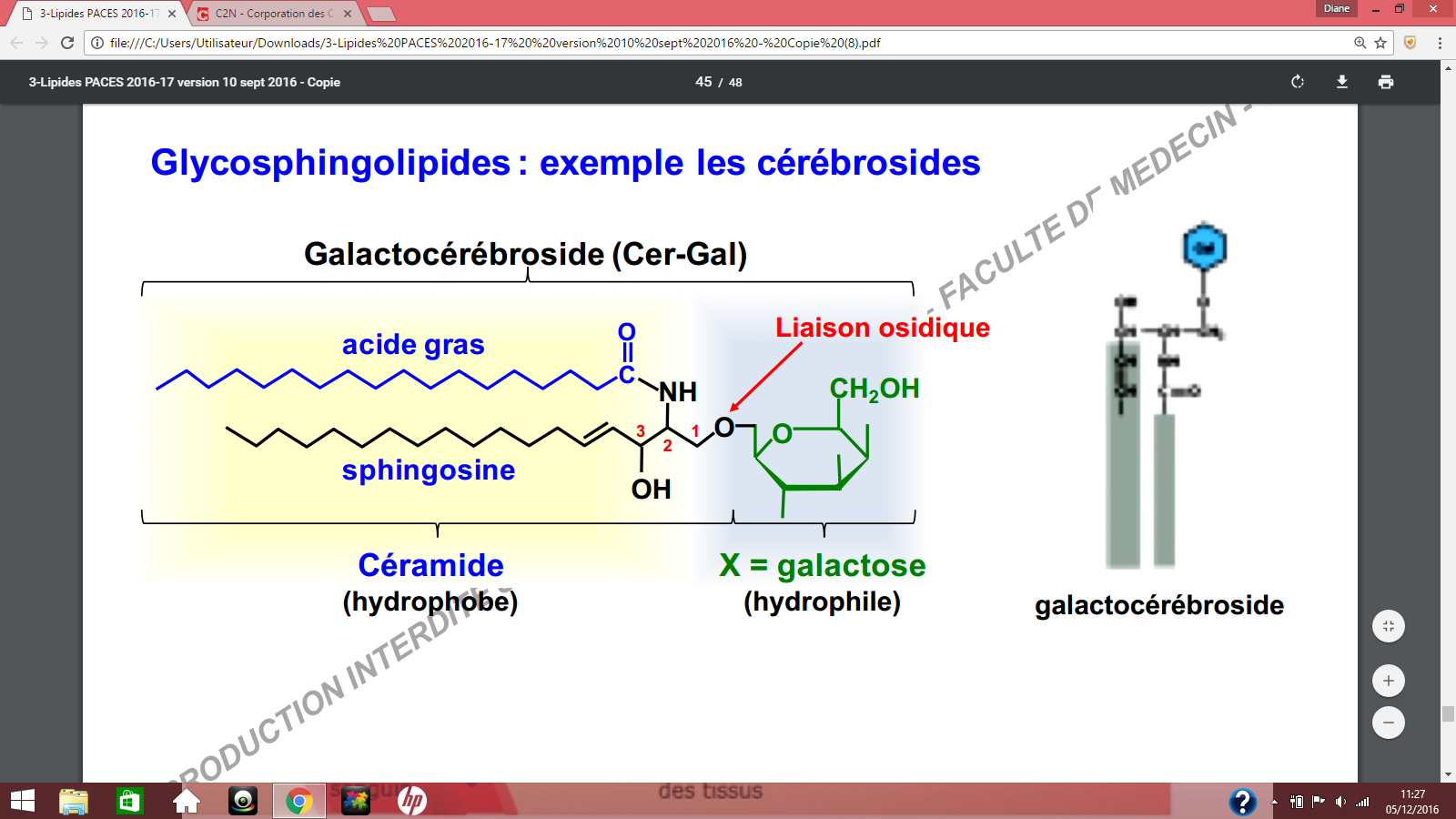Show hidden system tray icons

(1274, 802)
